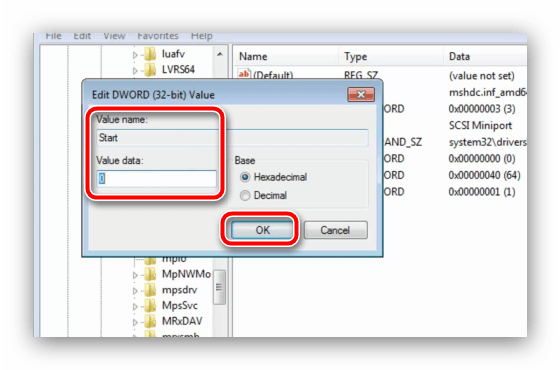
Task: Click the MRxDAV folder icon
Action: click(150, 321)
